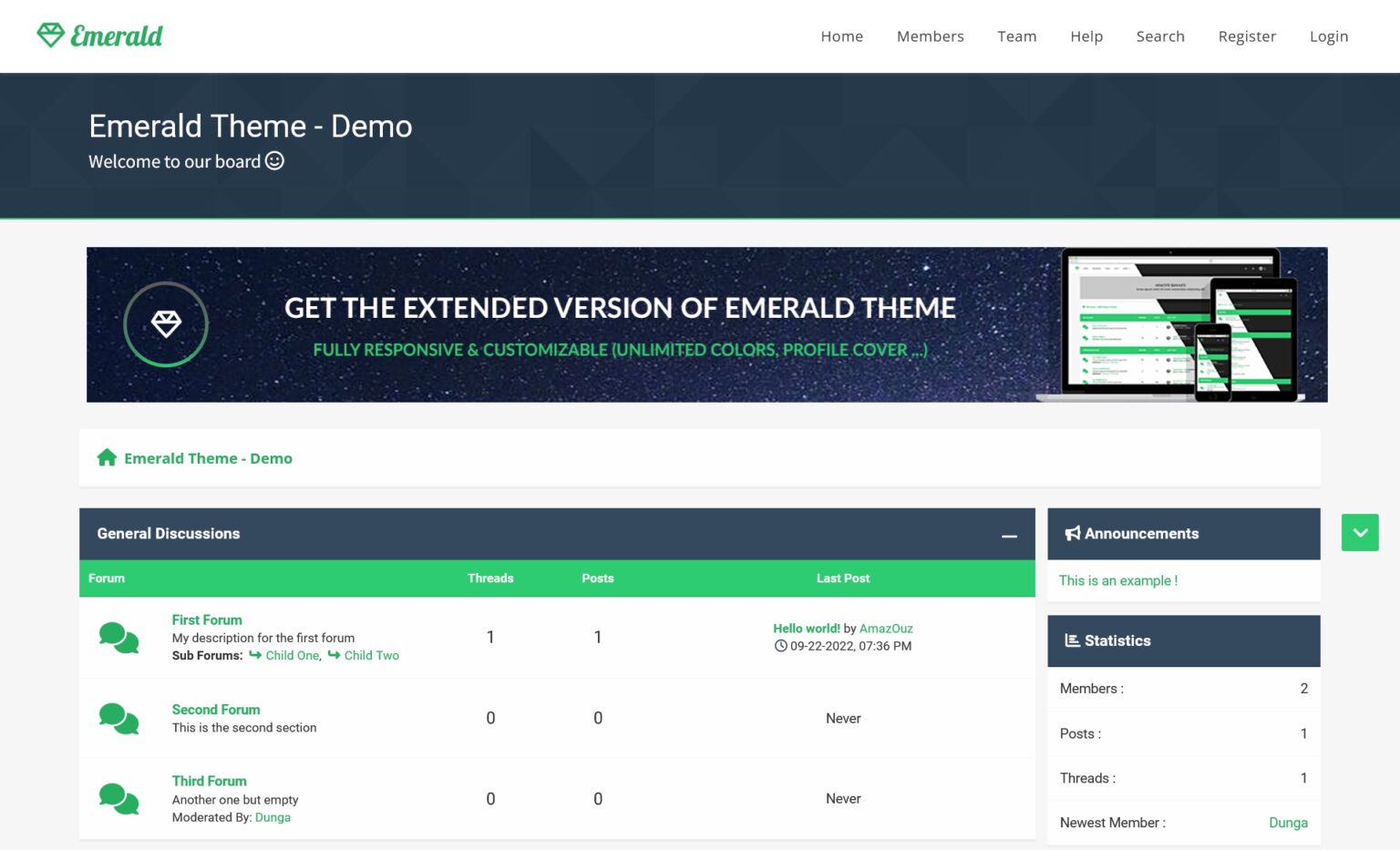1400x850 pixels.
Task: Click the Emerald Theme - Demo page heading
Action: pos(251,126)
